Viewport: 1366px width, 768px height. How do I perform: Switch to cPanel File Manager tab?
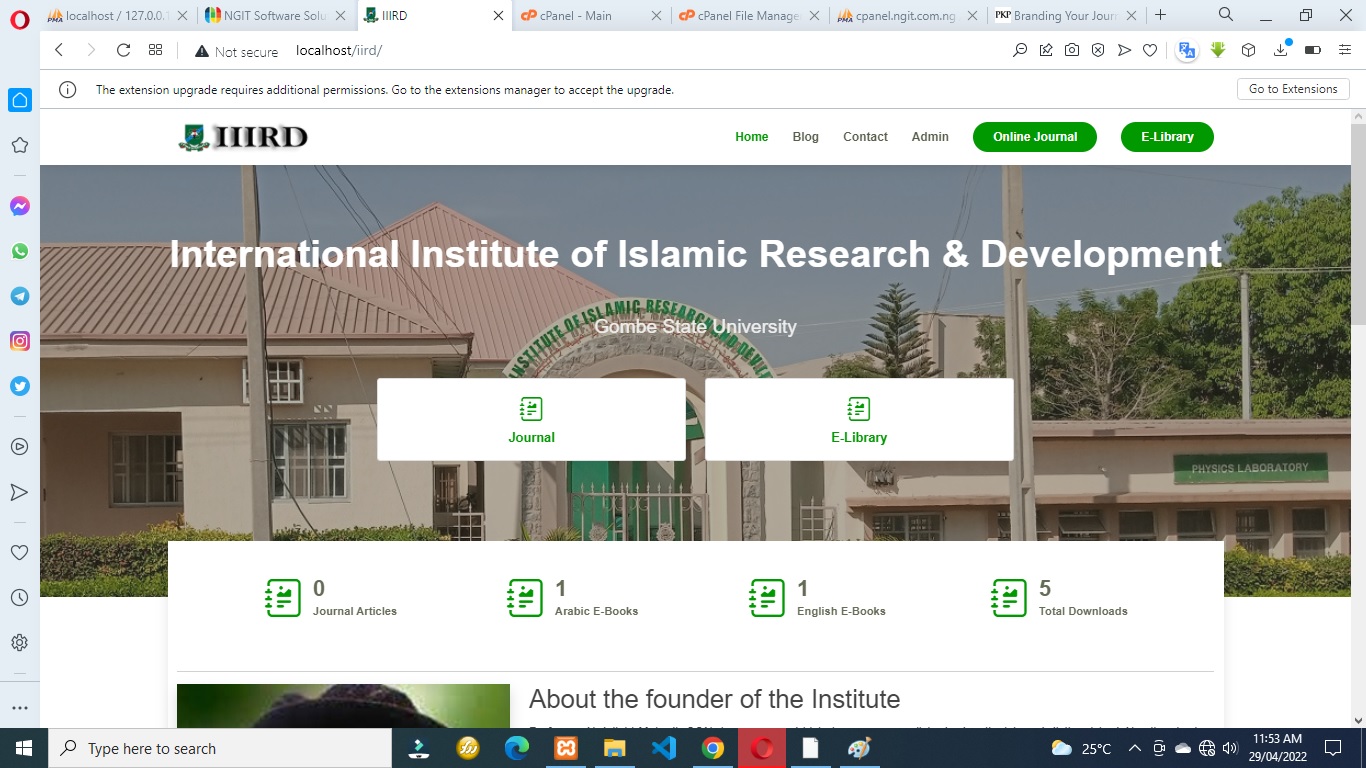748,15
